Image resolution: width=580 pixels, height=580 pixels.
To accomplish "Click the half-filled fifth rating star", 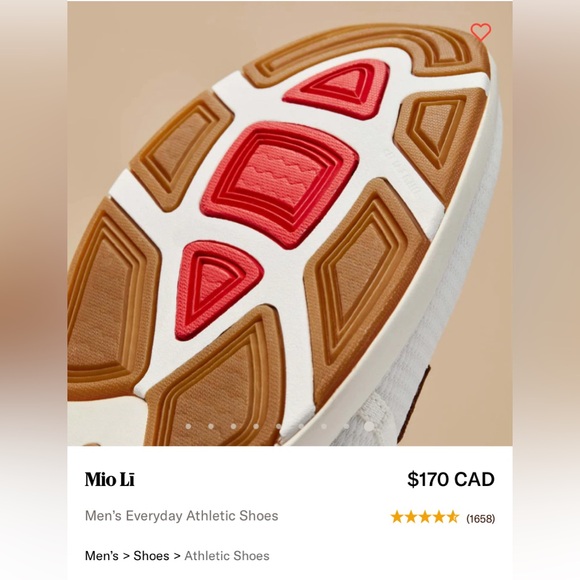I will tap(452, 517).
